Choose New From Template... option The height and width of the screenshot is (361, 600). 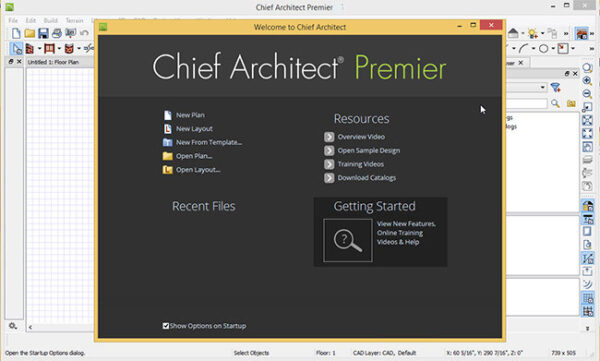pos(209,142)
